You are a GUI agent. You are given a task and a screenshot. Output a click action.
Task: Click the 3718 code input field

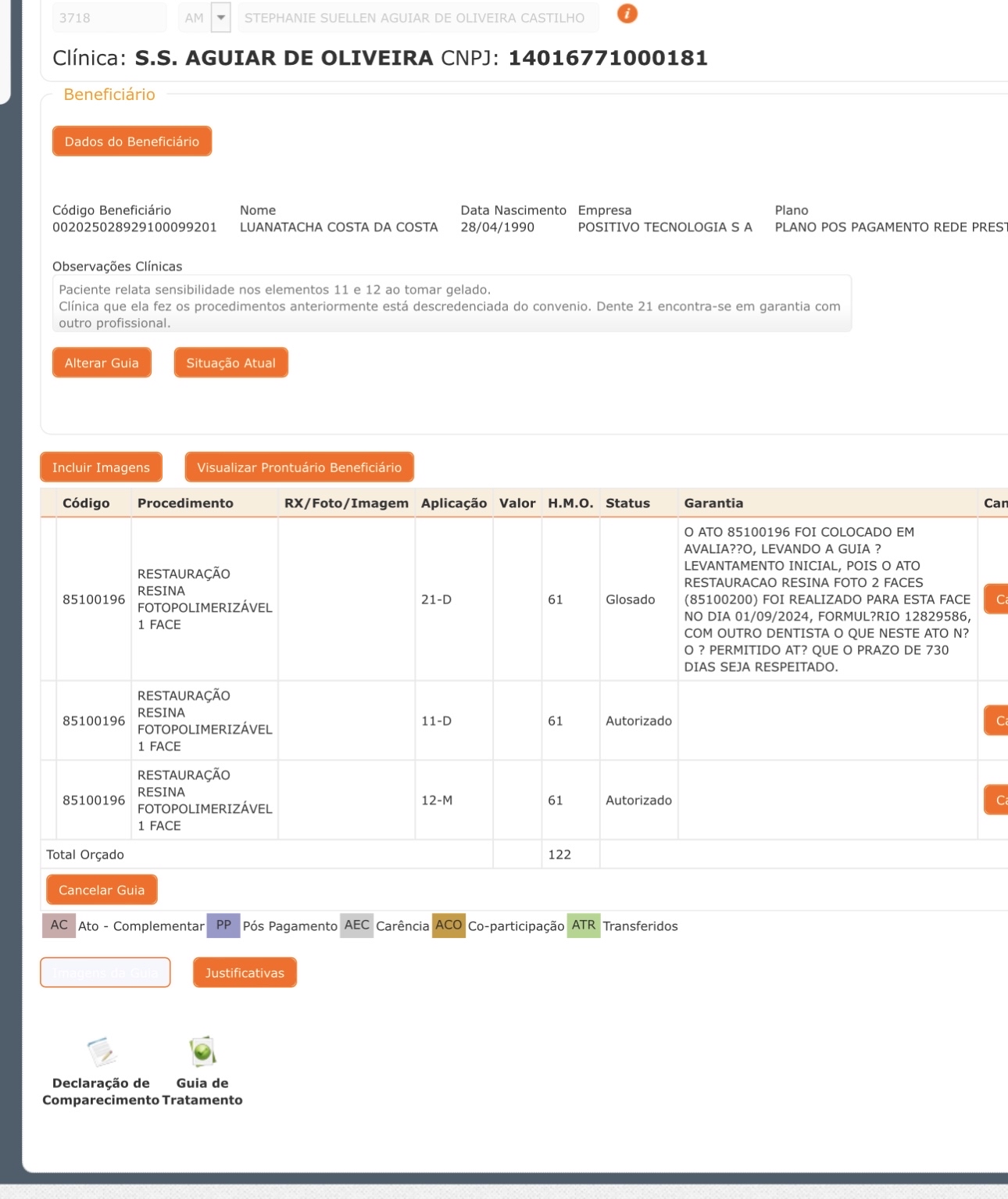pyautogui.click(x=109, y=17)
